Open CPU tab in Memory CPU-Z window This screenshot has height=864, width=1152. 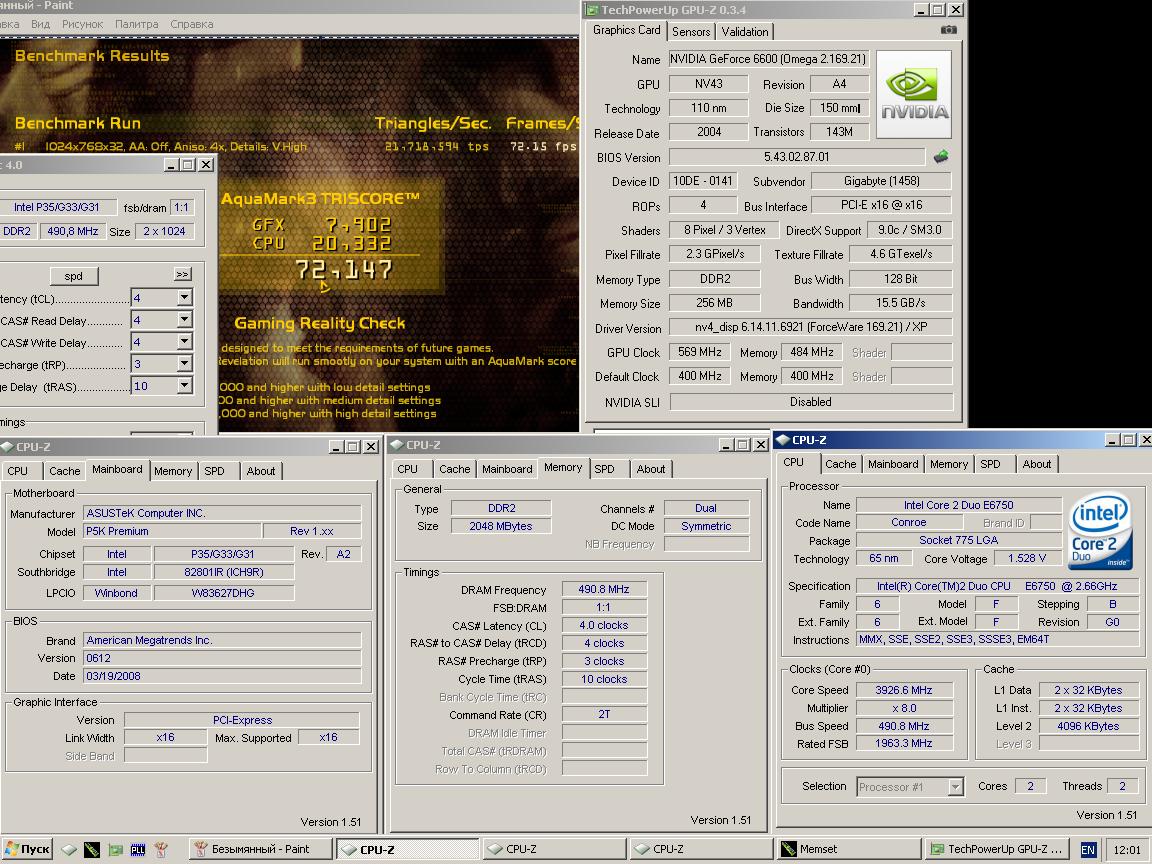pos(408,469)
